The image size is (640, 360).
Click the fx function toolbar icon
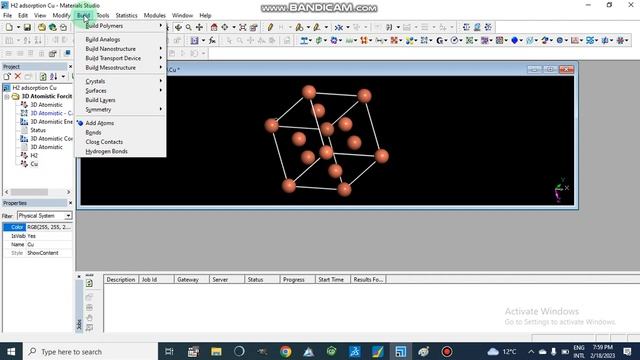(x=212, y=40)
